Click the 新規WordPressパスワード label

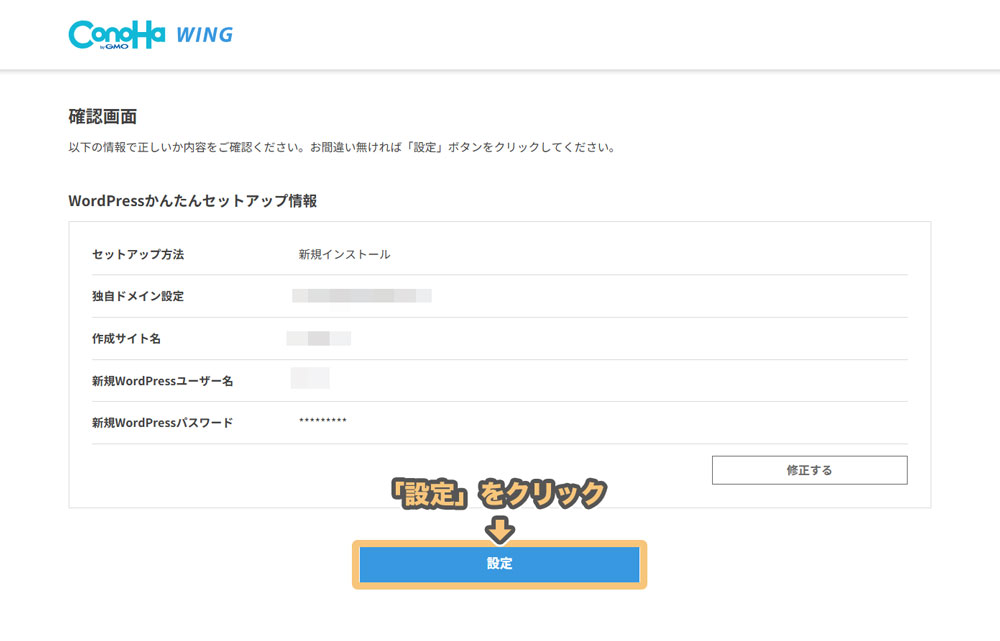[x=163, y=423]
